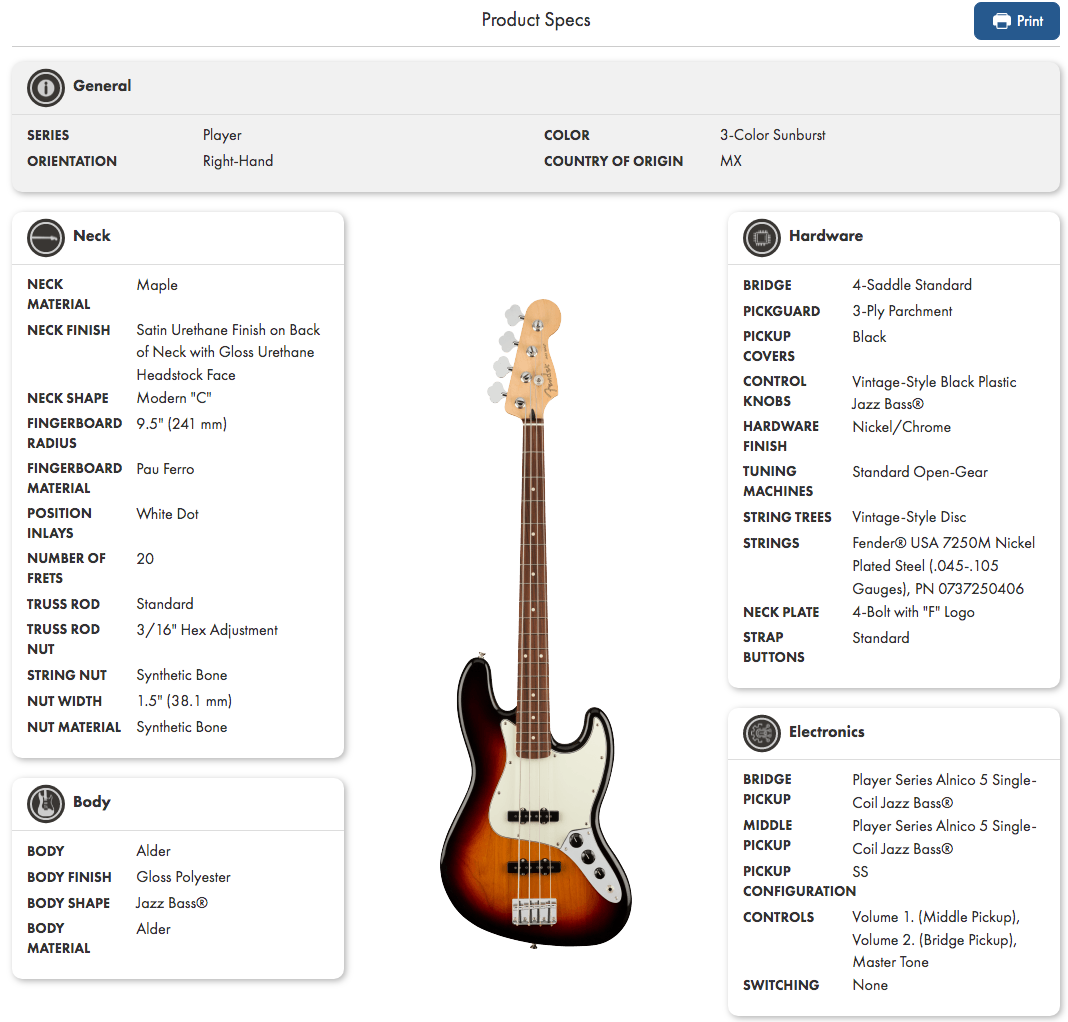Click the Neck section heading
The height and width of the screenshot is (1022, 1068).
[92, 236]
